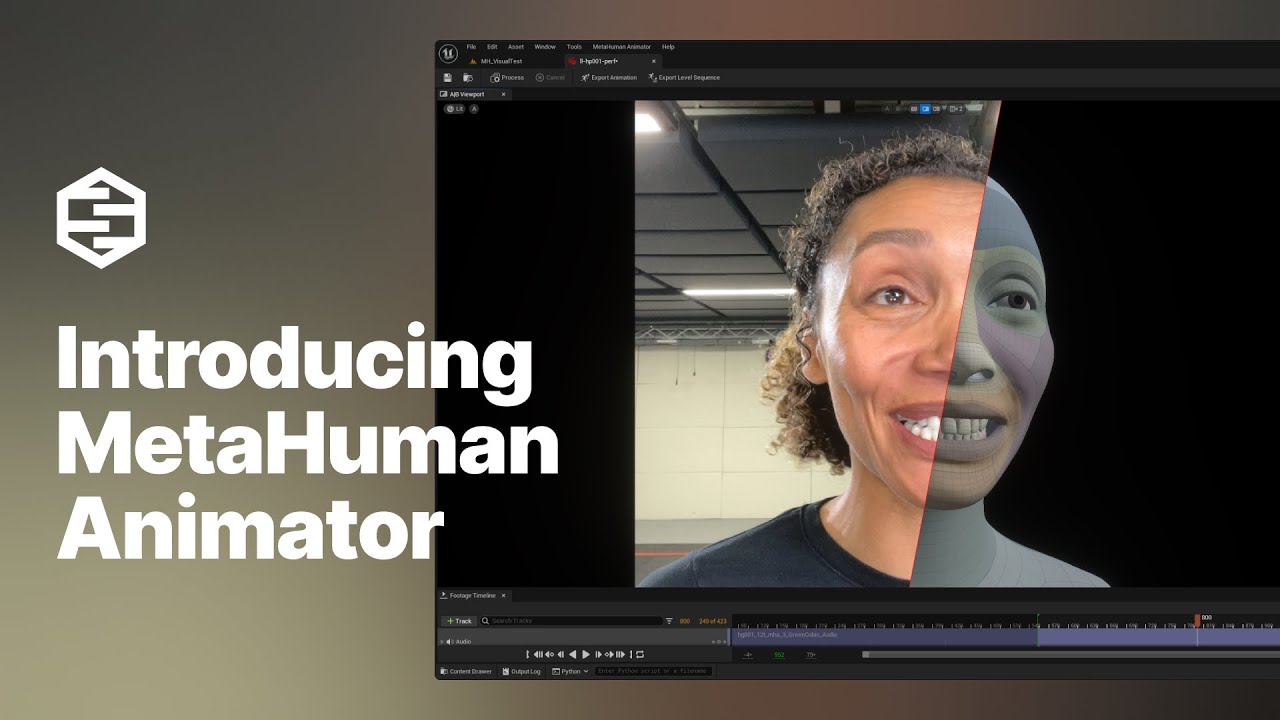Step to the previous key
Image resolution: width=1280 pixels, height=720 pixels.
[550, 654]
